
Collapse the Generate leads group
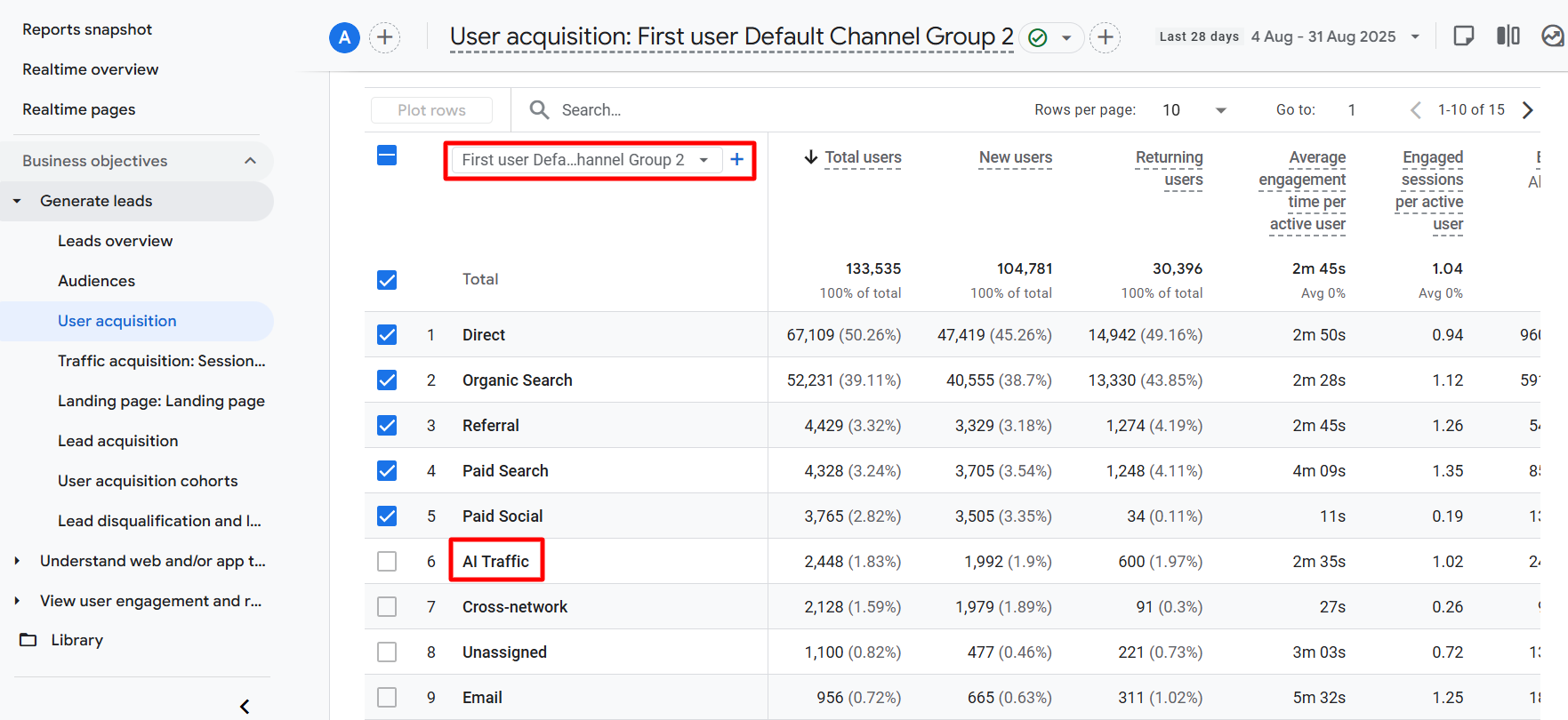pos(17,201)
